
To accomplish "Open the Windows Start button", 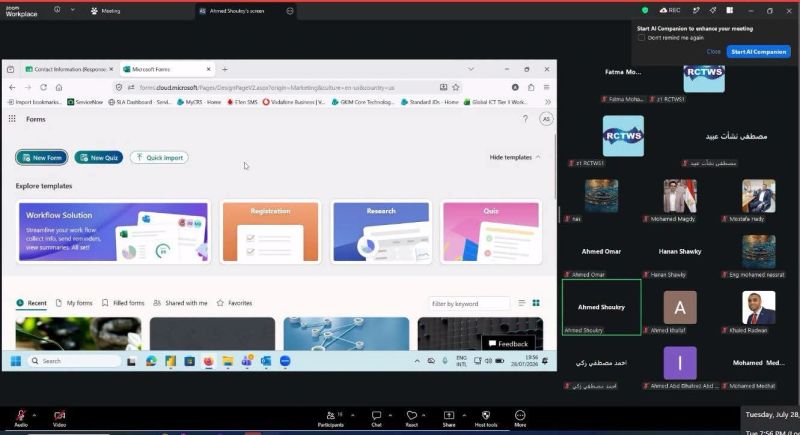I will tap(16, 361).
